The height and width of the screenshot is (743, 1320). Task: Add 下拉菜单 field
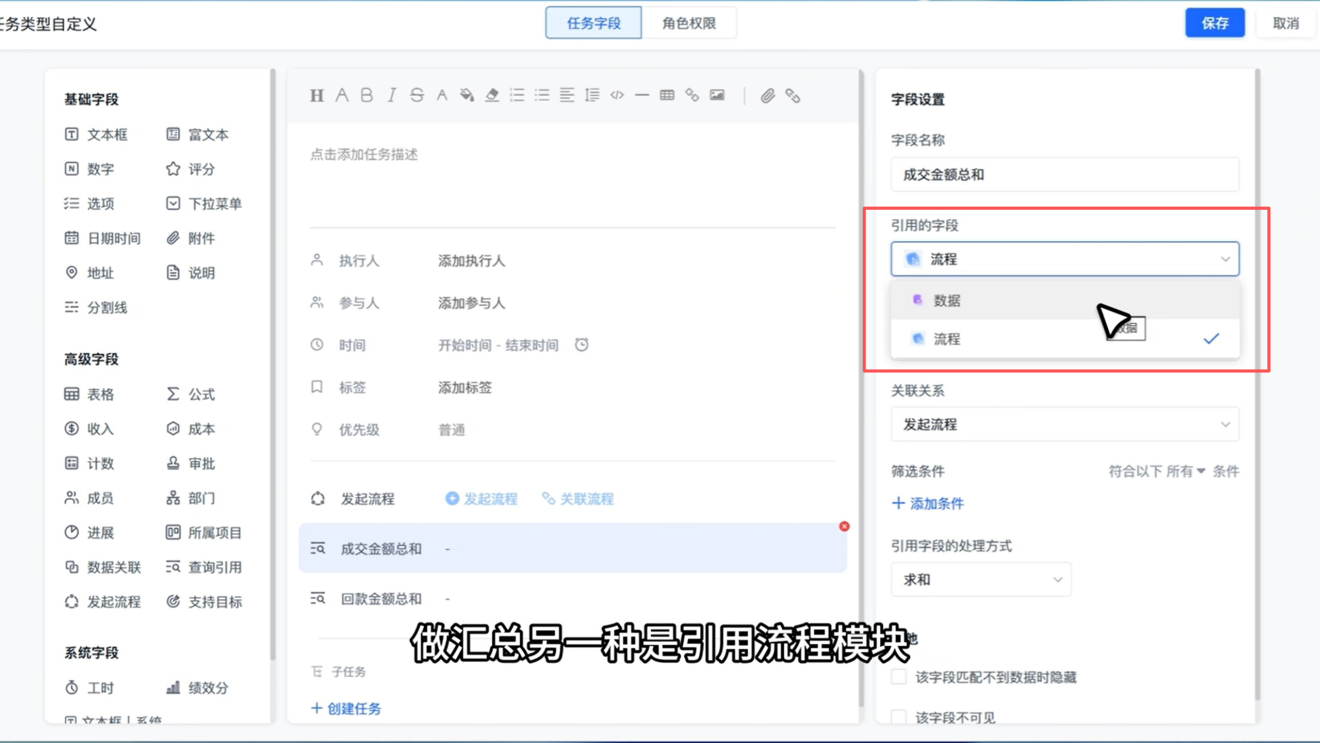coord(204,203)
